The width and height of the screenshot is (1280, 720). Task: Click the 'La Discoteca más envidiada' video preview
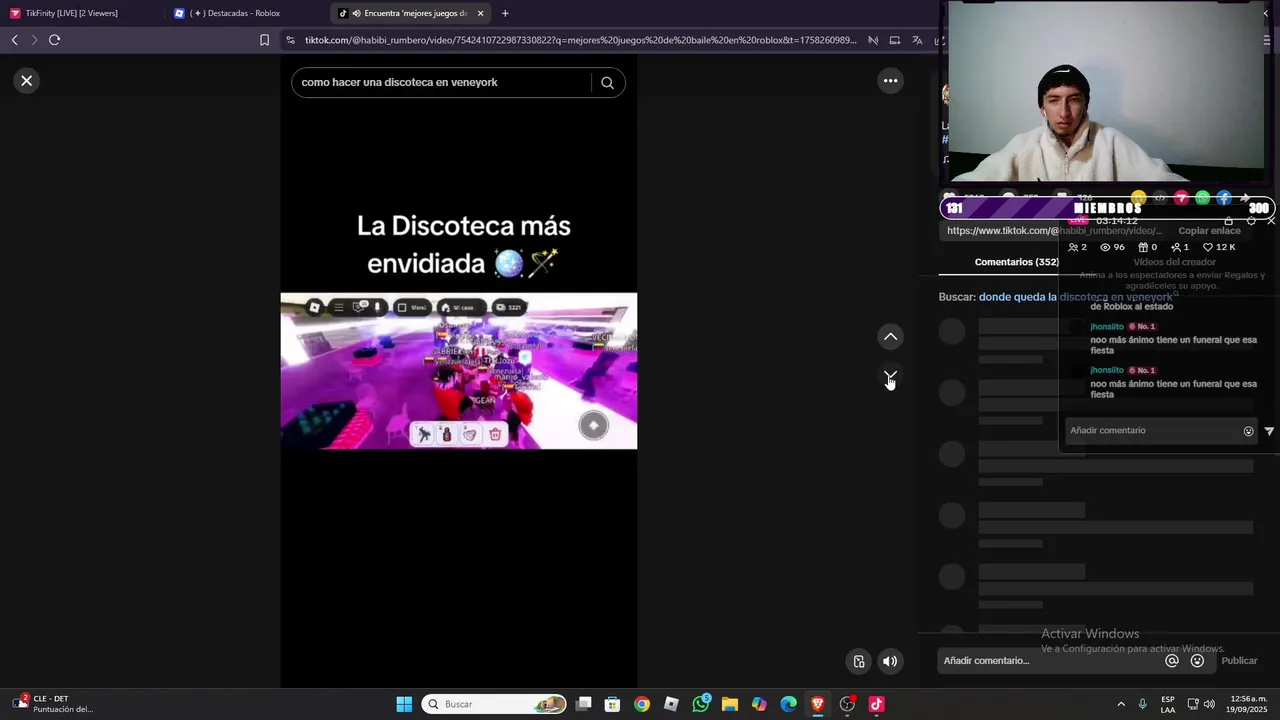(x=458, y=371)
